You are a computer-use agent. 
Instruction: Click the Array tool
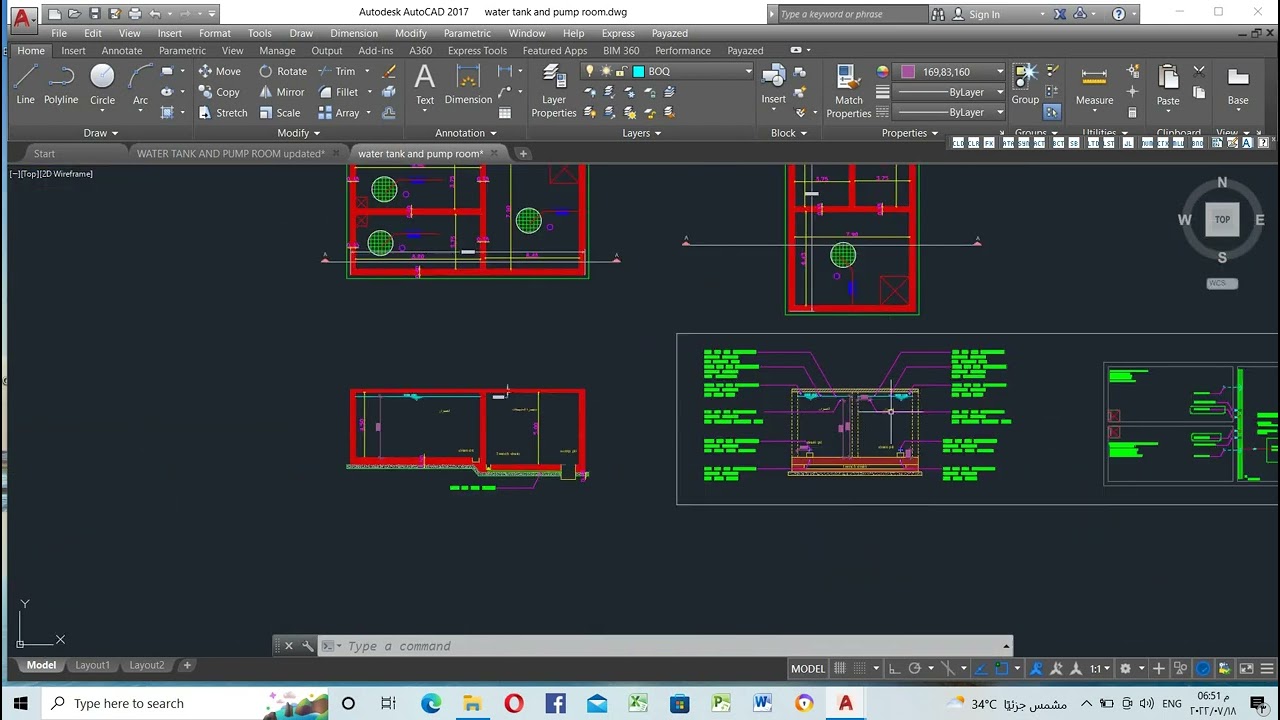(x=338, y=113)
